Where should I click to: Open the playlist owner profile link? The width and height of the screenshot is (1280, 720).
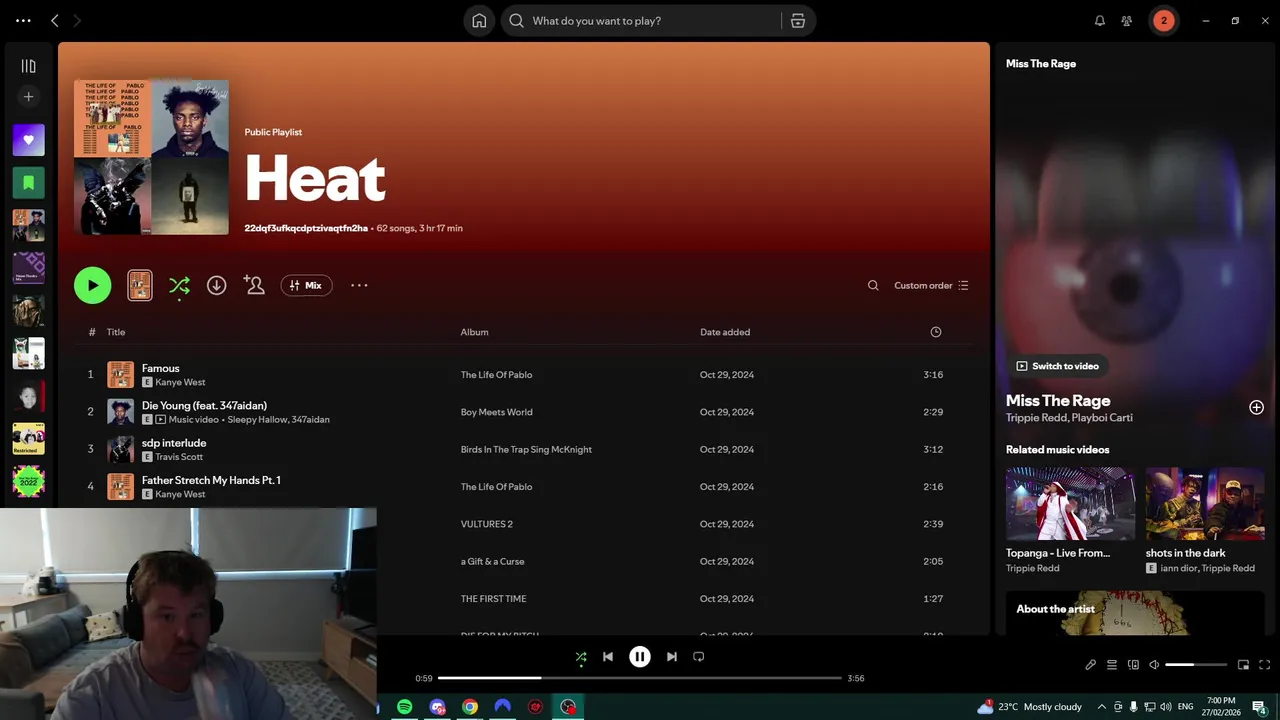pos(306,228)
